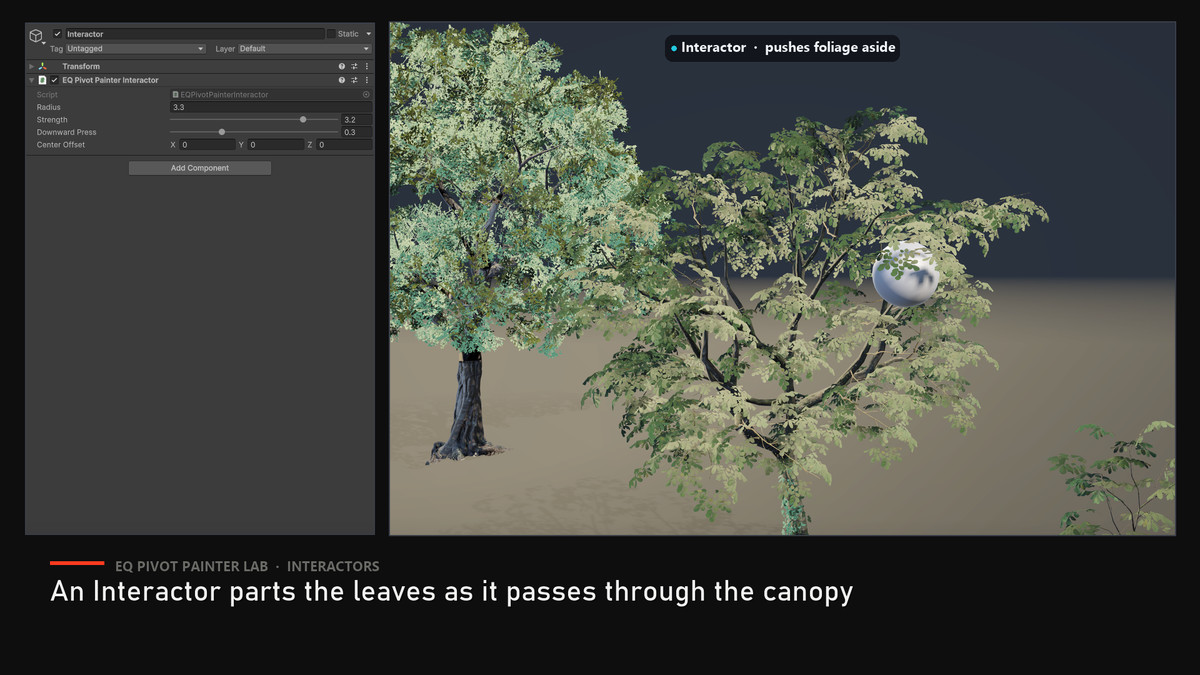Screen dimensions: 1200x675
Task: Click the Radius property label
Action: coord(49,107)
